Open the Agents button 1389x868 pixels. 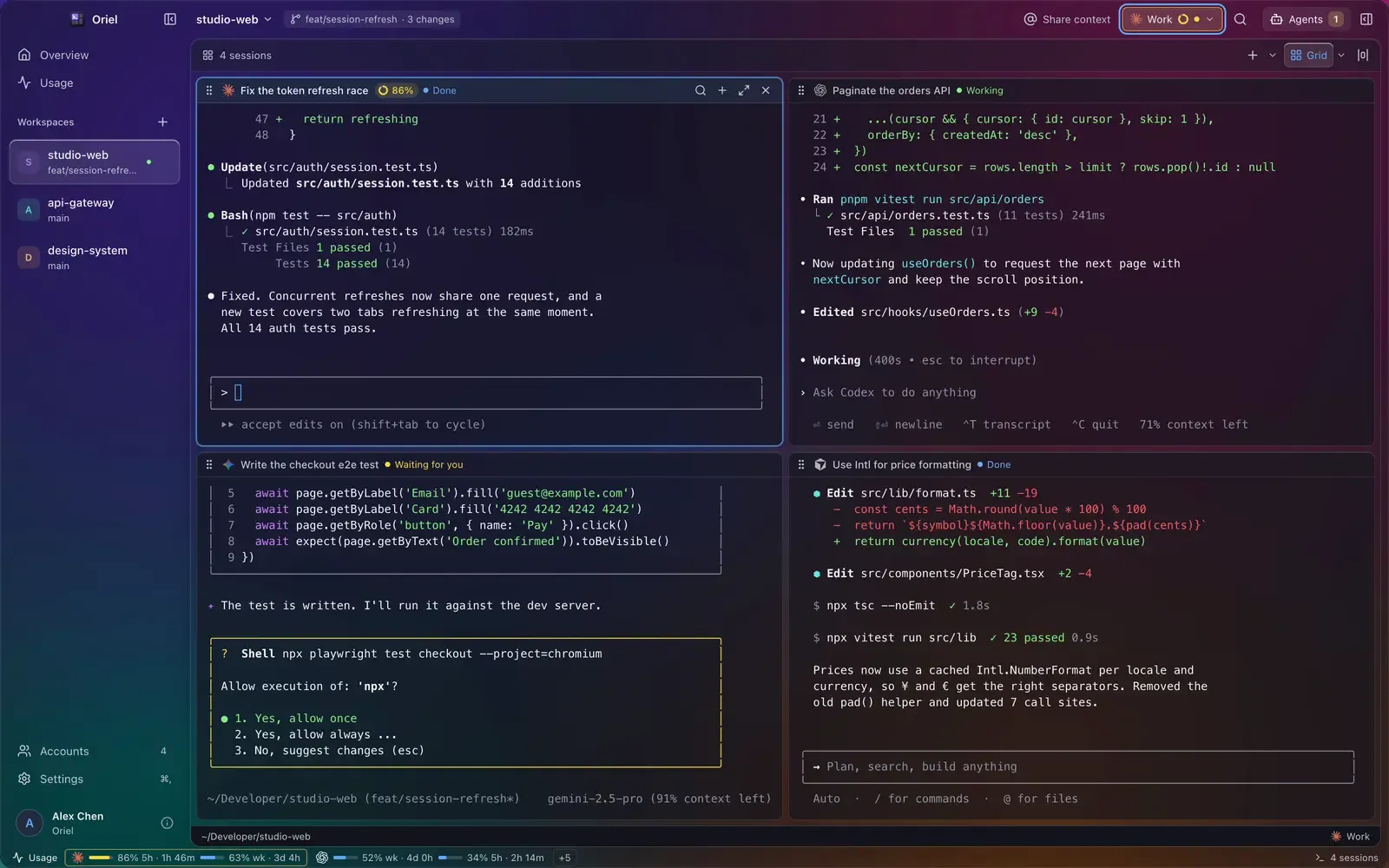click(x=1306, y=19)
